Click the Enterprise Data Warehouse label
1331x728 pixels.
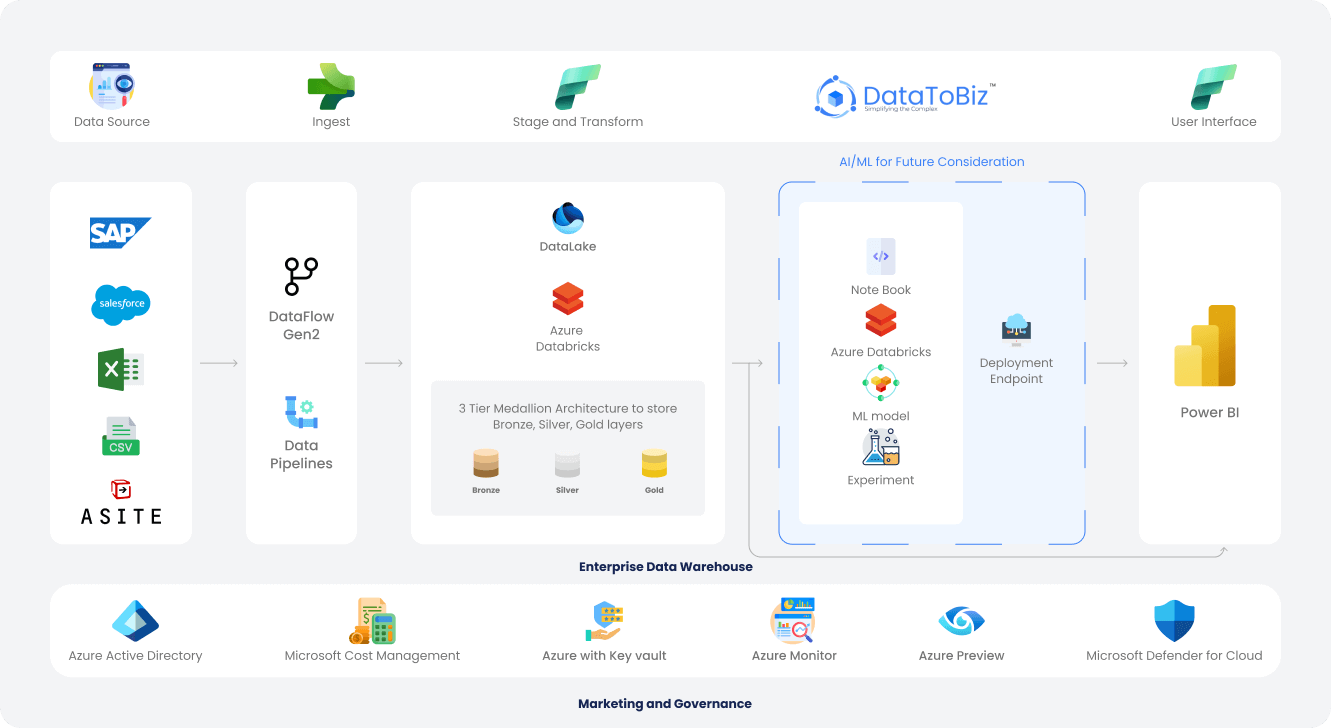pyautogui.click(x=665, y=567)
